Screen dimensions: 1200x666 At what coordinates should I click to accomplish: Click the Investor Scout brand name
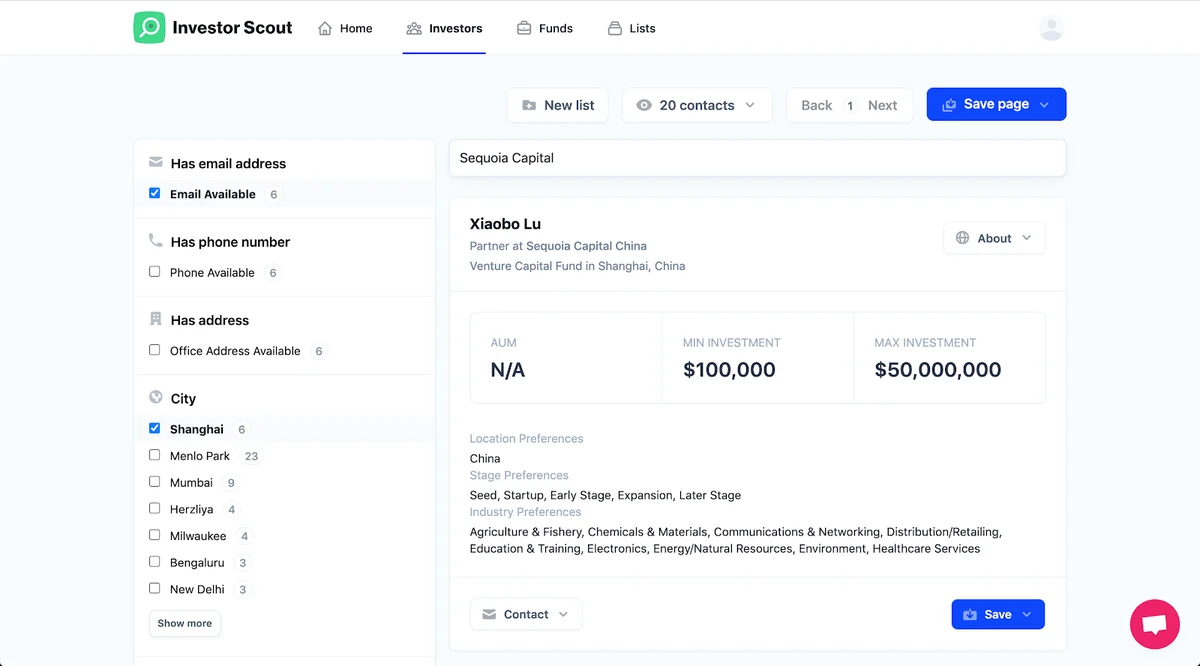232,28
